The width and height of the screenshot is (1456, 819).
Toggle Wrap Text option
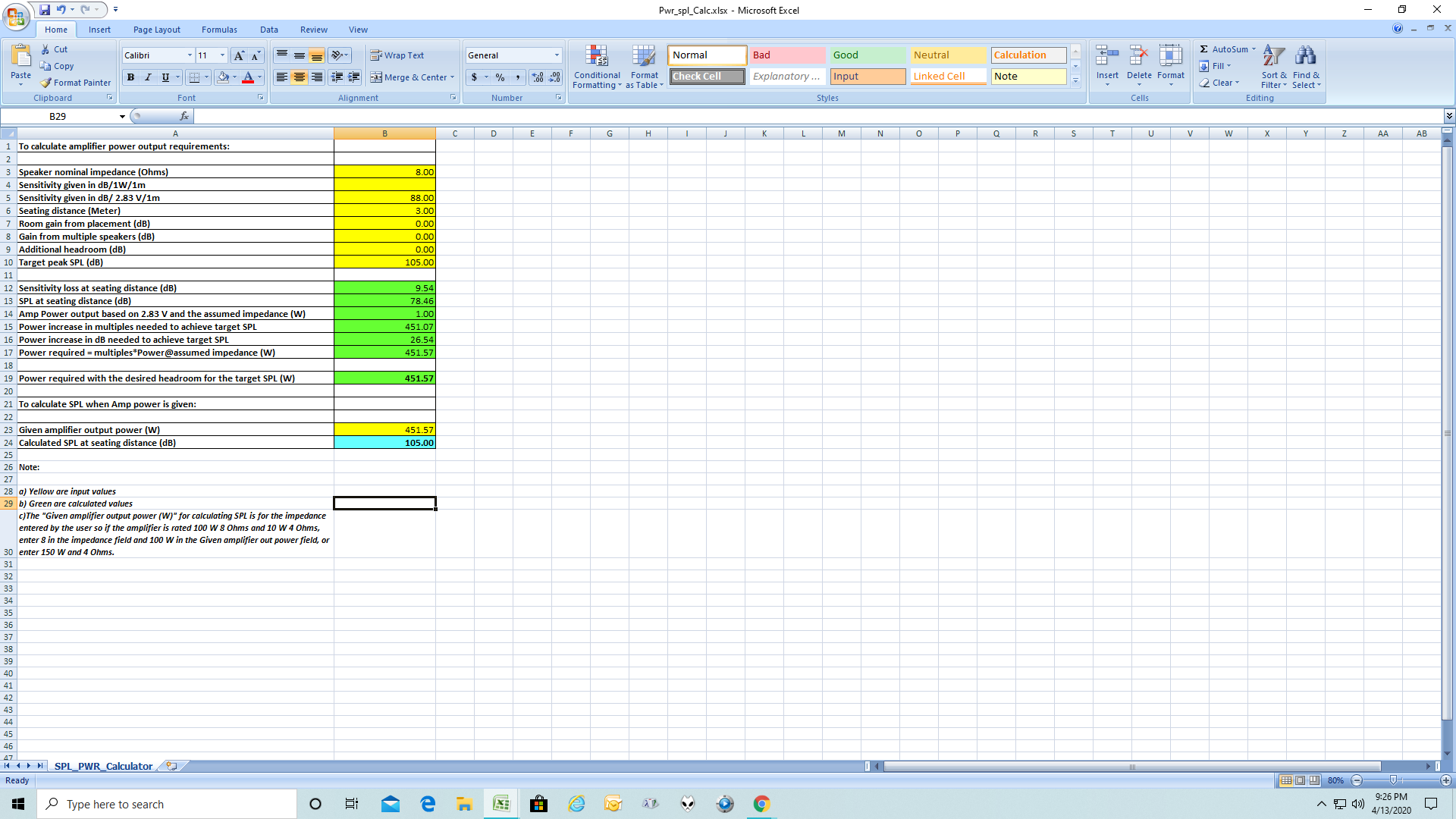(x=397, y=55)
